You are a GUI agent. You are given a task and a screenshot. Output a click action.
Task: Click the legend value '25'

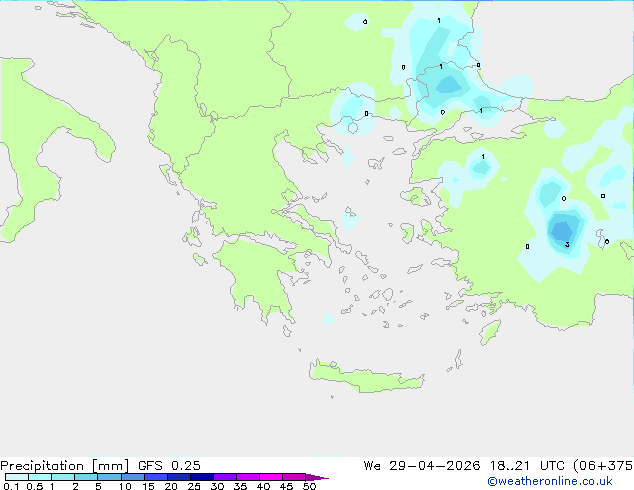(x=194, y=486)
